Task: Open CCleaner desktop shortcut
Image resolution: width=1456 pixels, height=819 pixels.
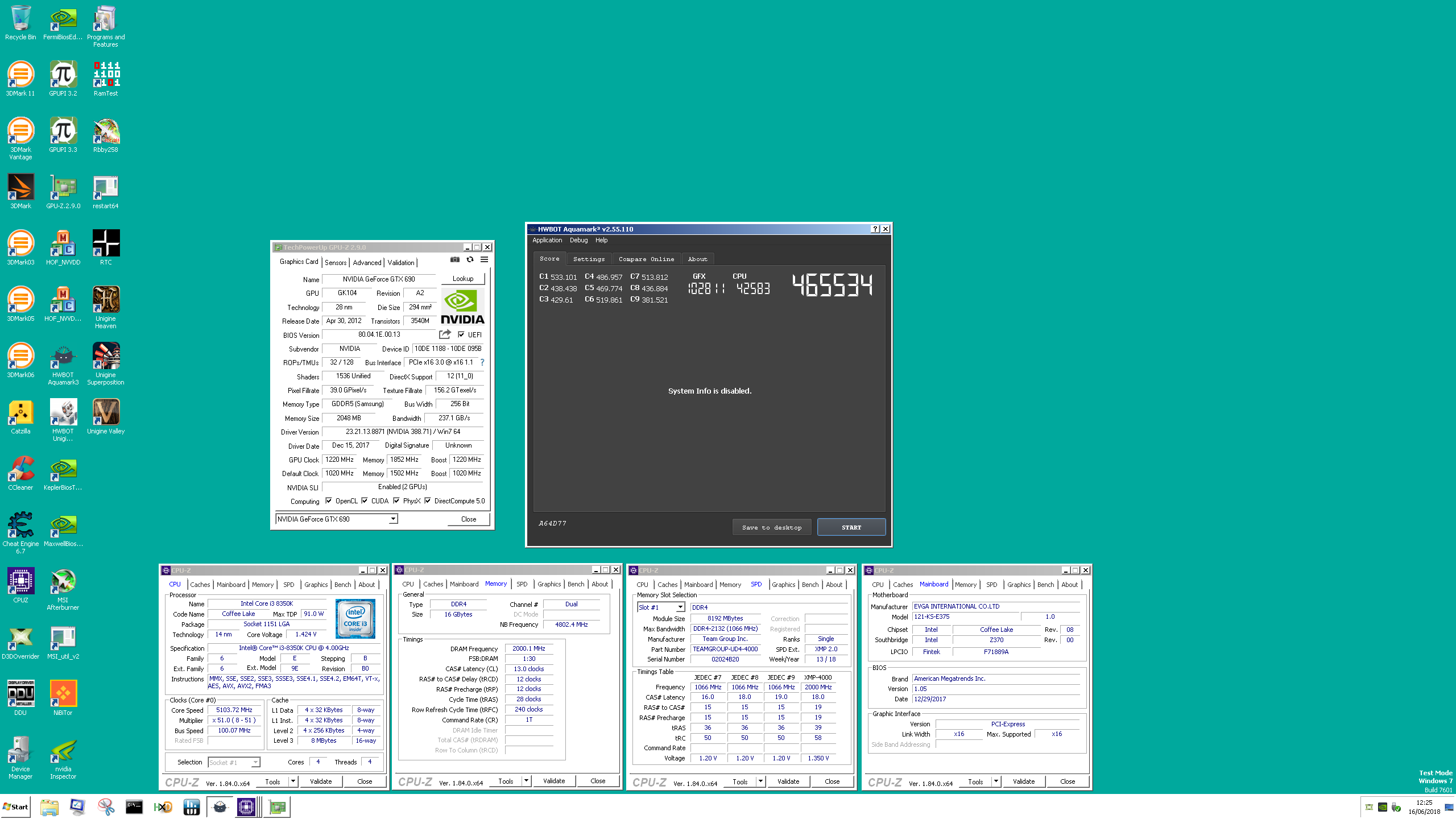Action: click(x=20, y=473)
